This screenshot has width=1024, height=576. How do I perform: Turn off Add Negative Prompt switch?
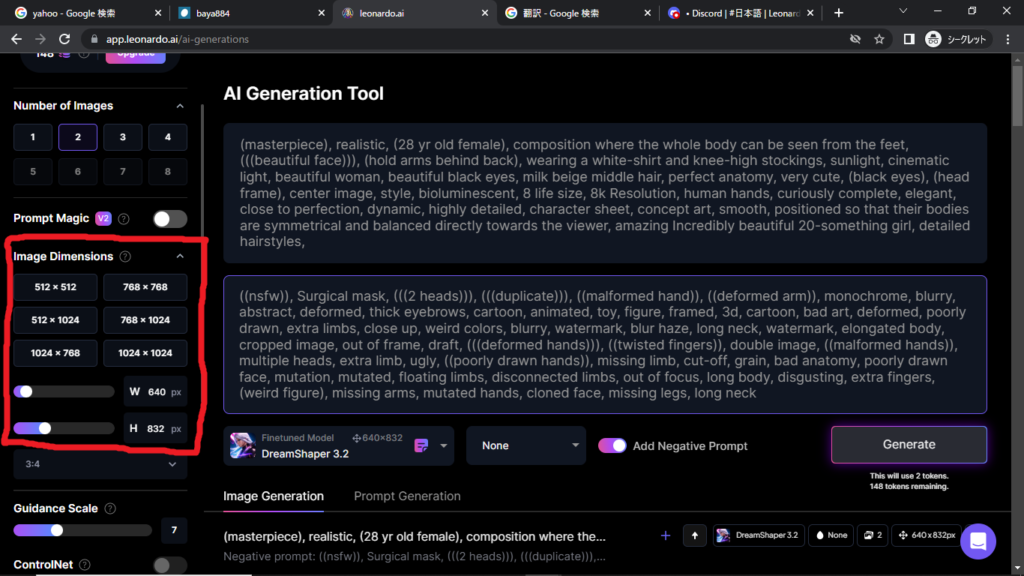[x=612, y=446]
